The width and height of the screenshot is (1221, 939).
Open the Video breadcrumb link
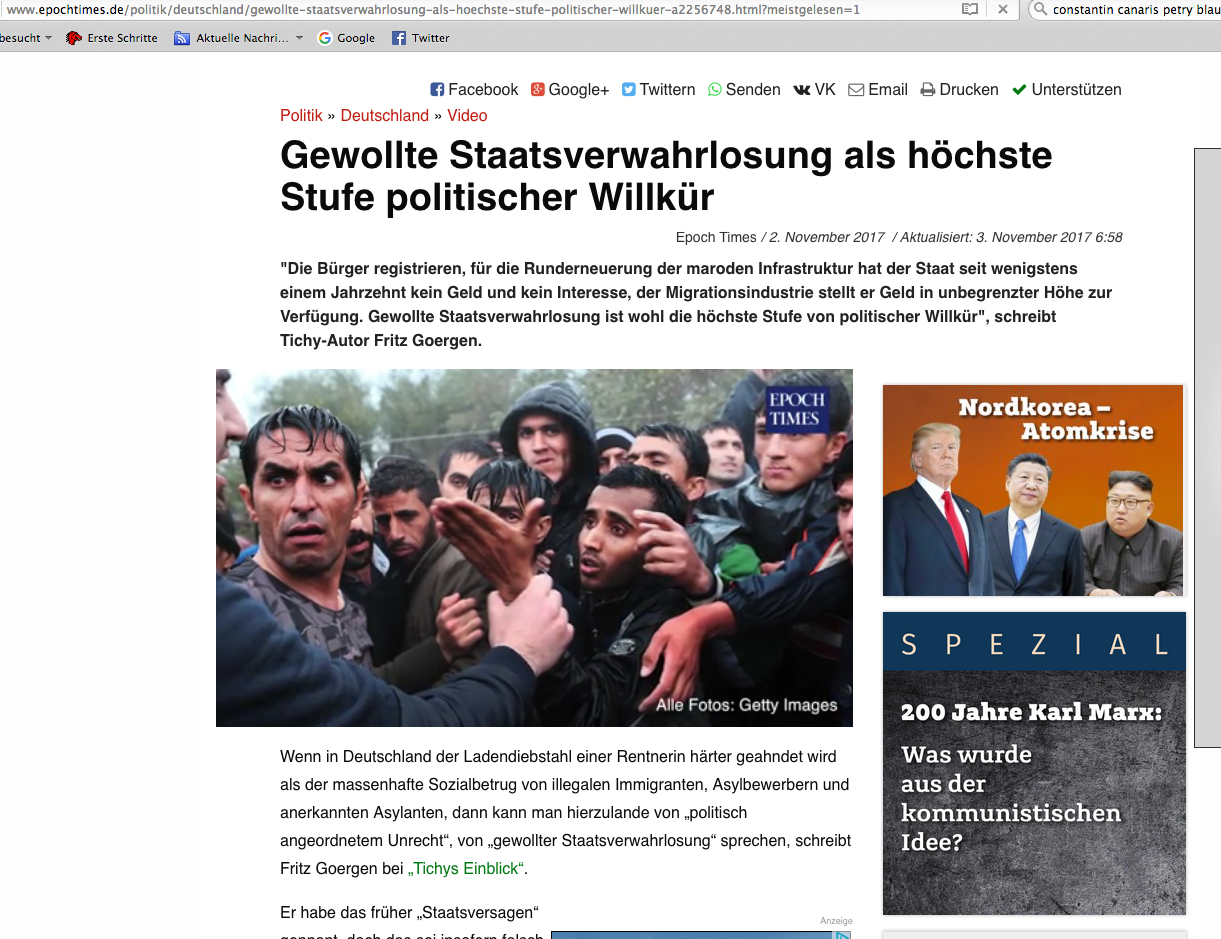coord(467,116)
